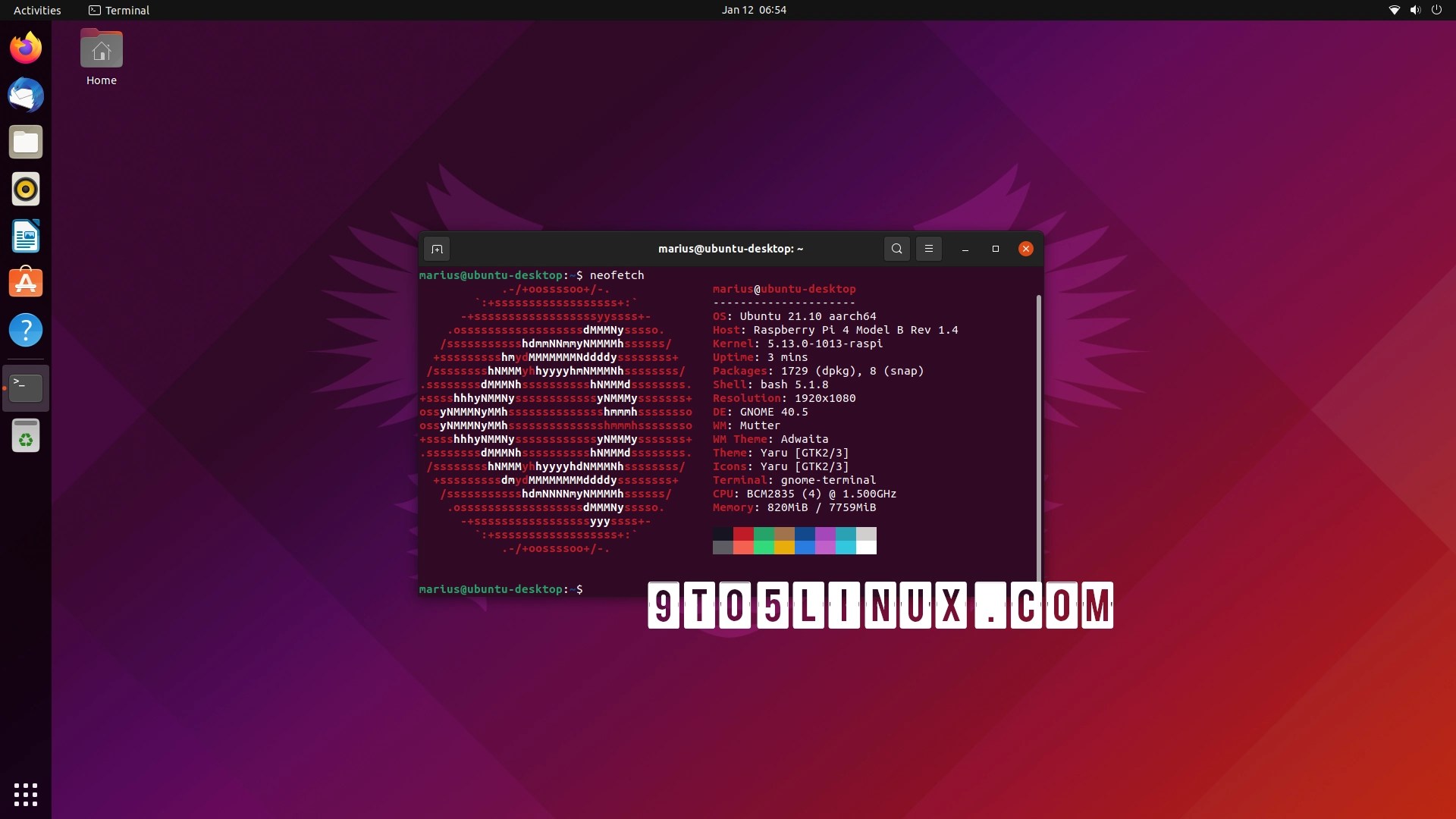1456x819 pixels.
Task: Open the terminal search
Action: [x=896, y=248]
